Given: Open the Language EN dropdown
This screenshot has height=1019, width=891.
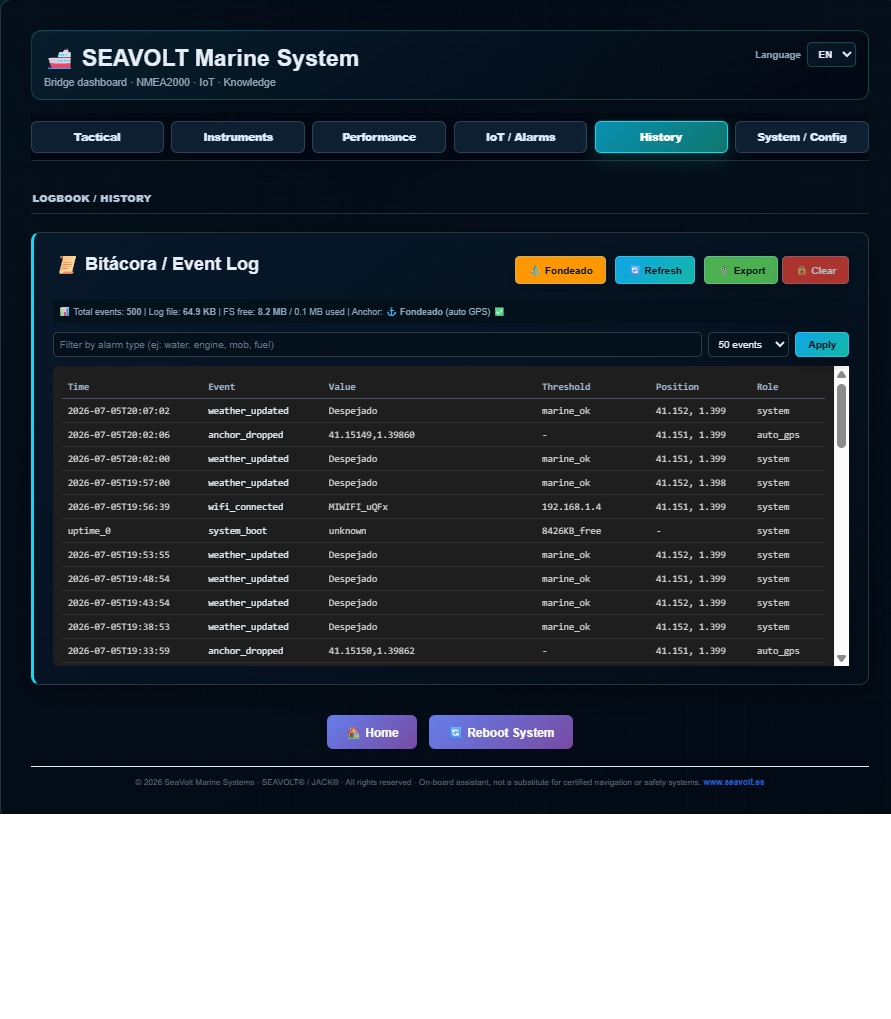Looking at the screenshot, I should click(831, 55).
